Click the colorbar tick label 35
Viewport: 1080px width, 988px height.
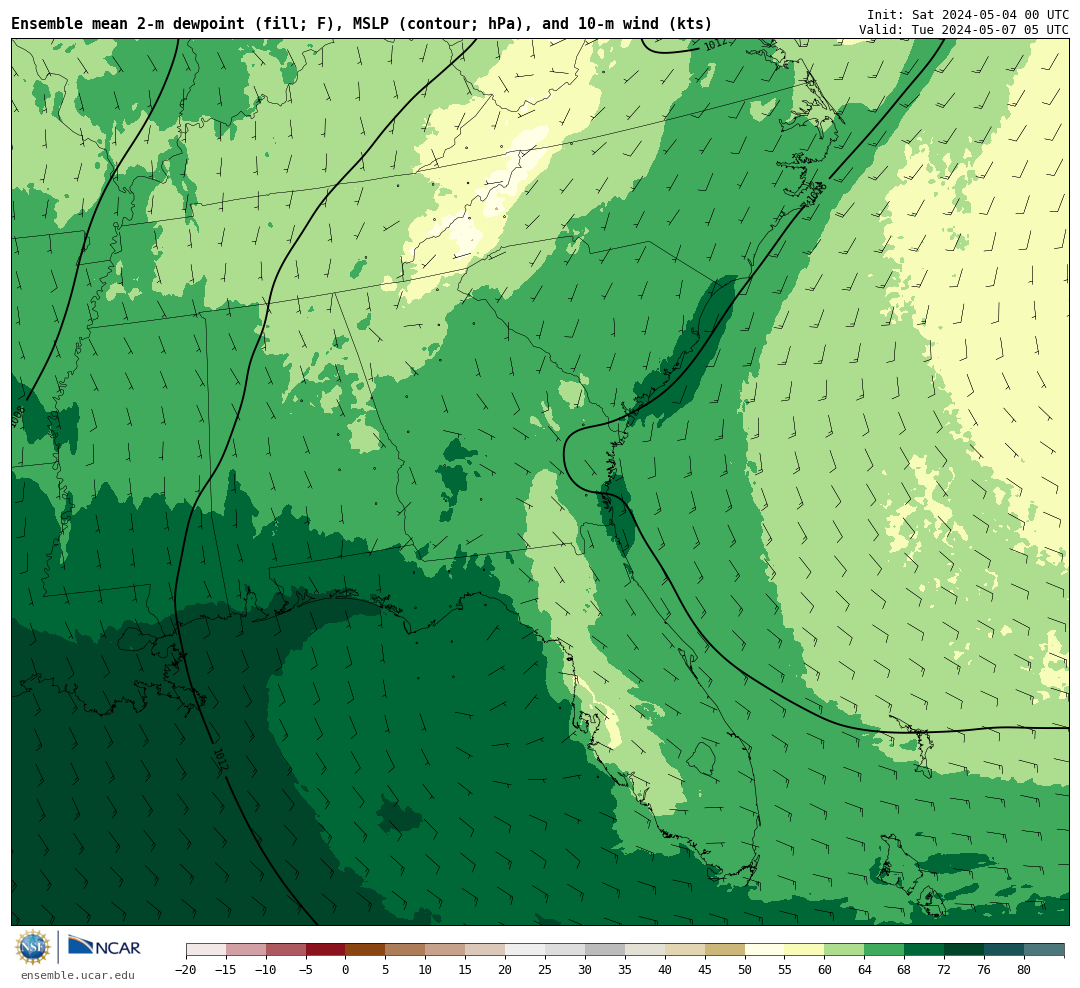coord(625,969)
